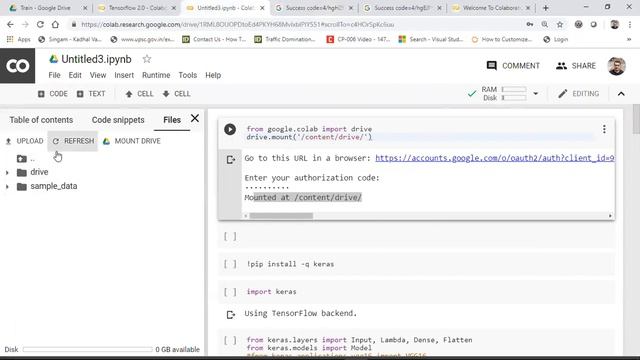The height and width of the screenshot is (360, 640).
Task: Click the empty code cell run bracket
Action: point(230,236)
